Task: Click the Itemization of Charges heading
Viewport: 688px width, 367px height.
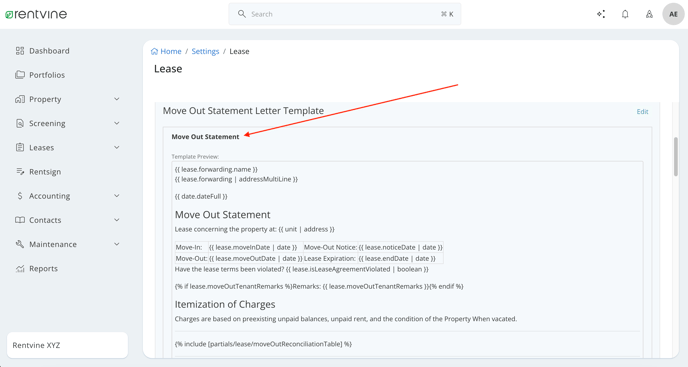Action: (x=225, y=304)
